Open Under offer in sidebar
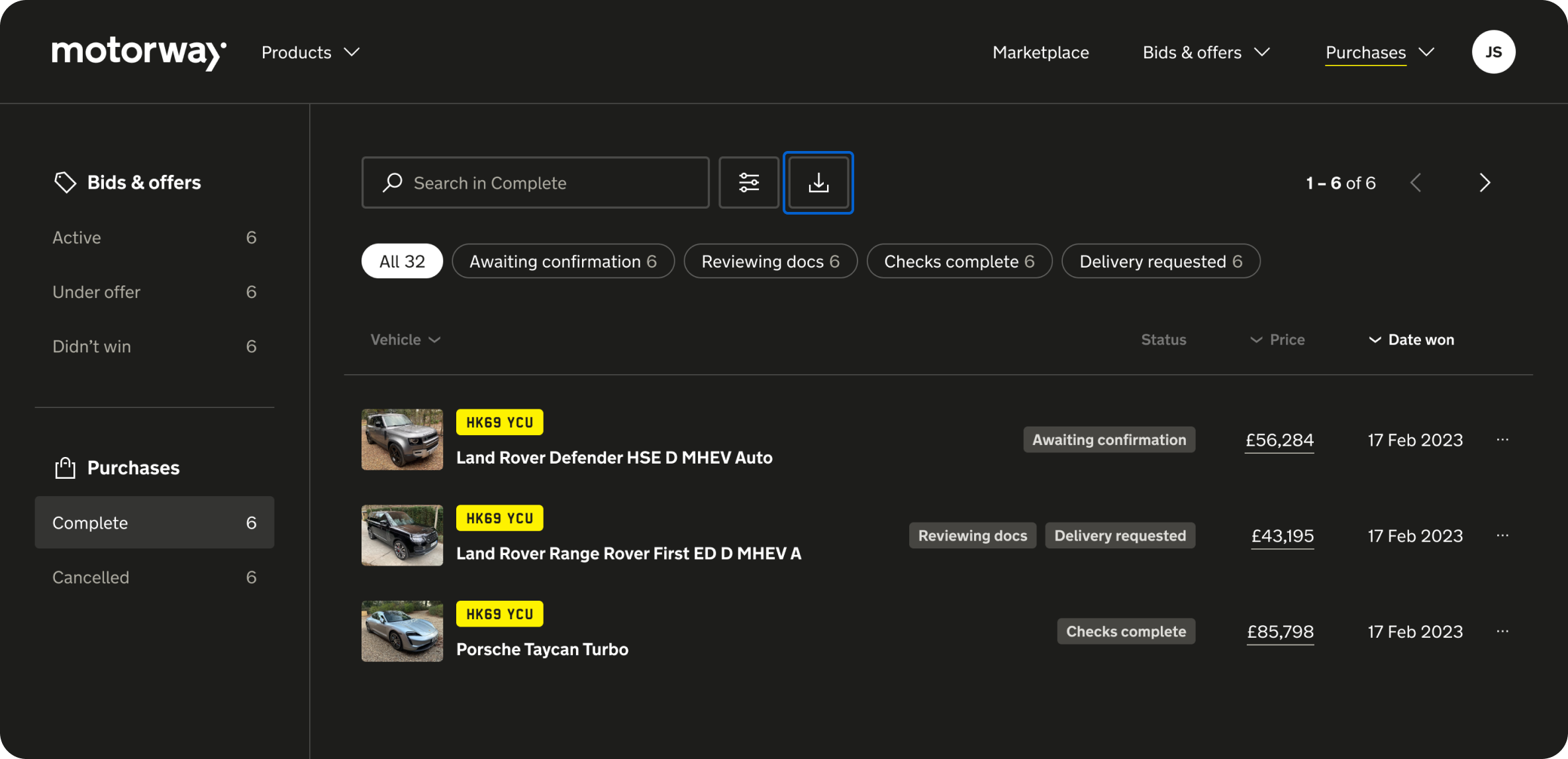Image resolution: width=1568 pixels, height=759 pixels. click(154, 292)
